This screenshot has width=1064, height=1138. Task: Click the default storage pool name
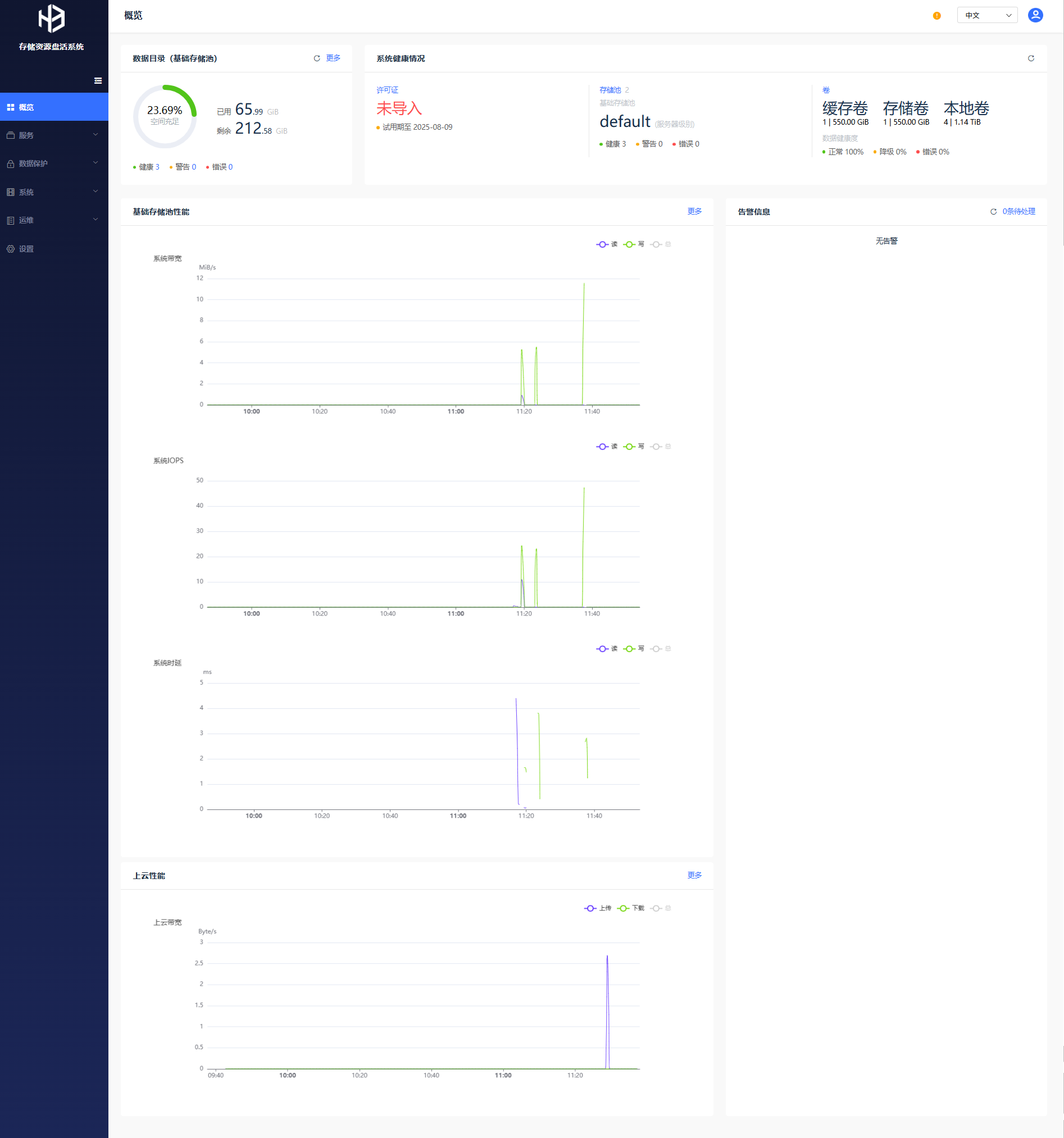625,121
